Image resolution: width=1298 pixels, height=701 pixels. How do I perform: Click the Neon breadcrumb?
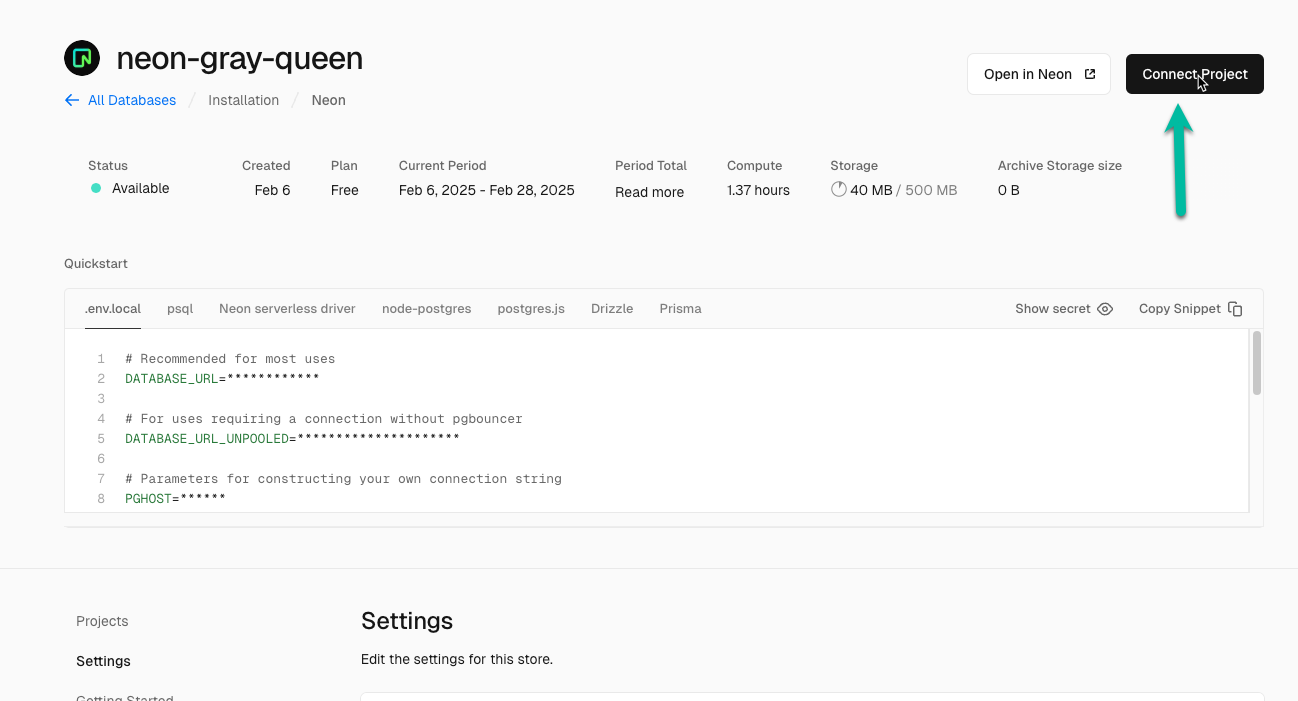328,100
